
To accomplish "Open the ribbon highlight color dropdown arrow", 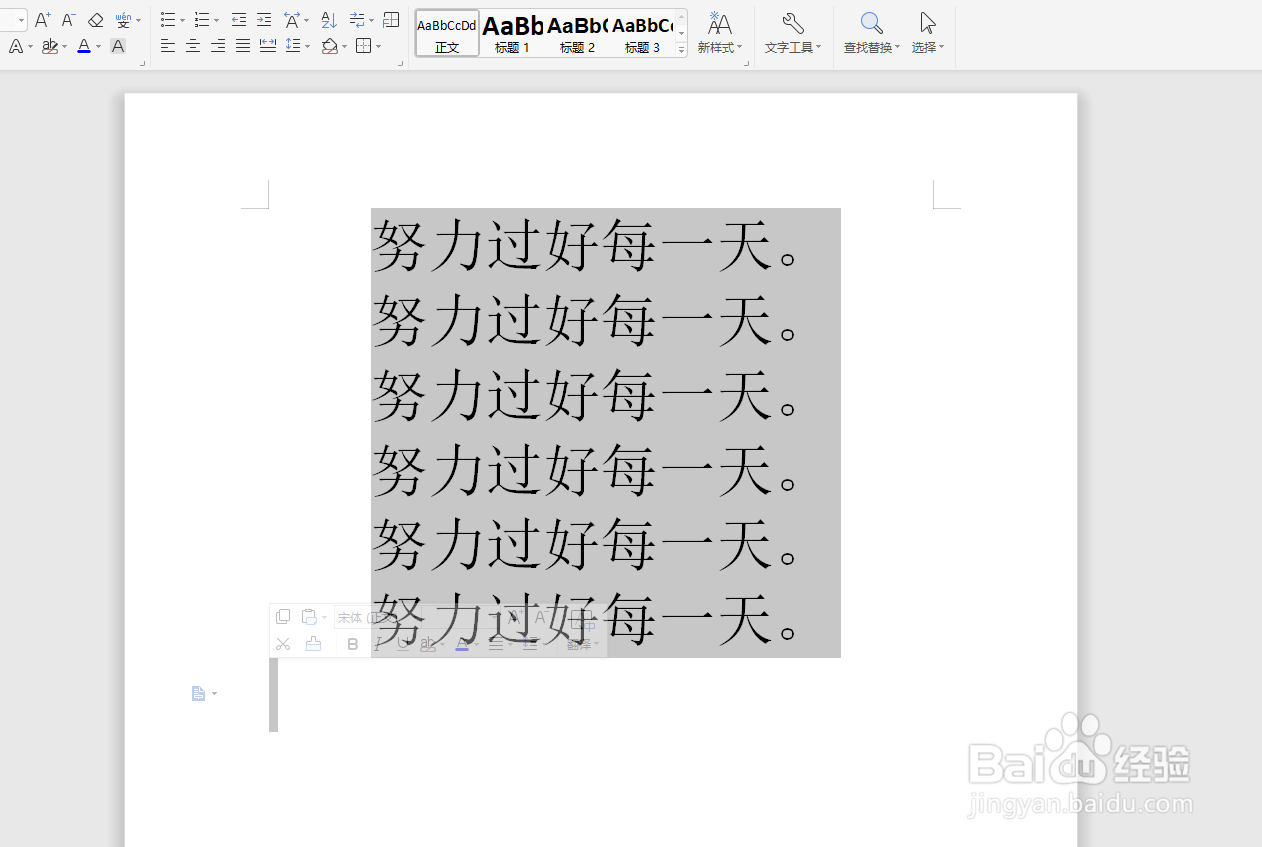I will (65, 47).
